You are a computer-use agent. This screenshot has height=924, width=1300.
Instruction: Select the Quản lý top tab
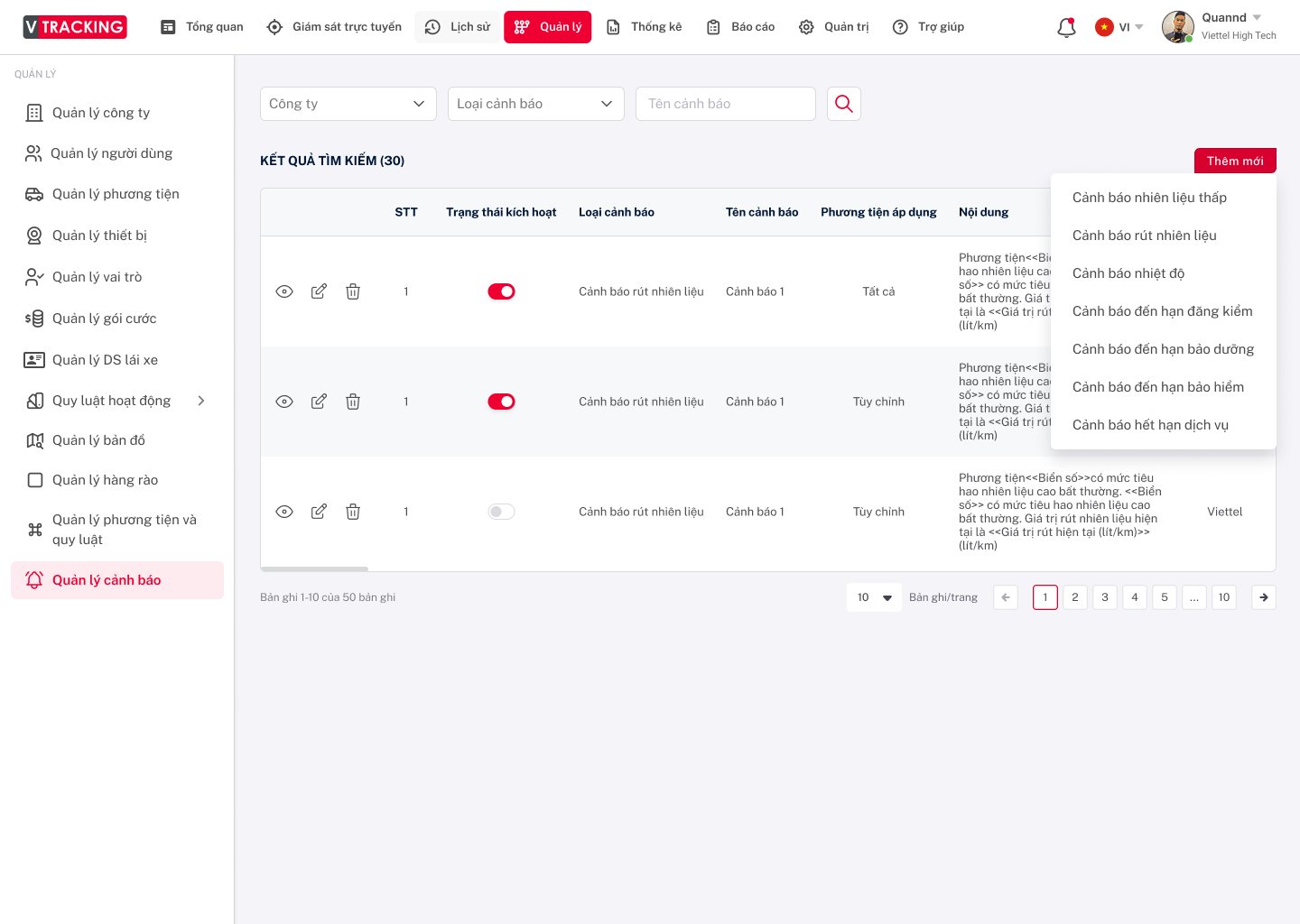click(x=548, y=27)
